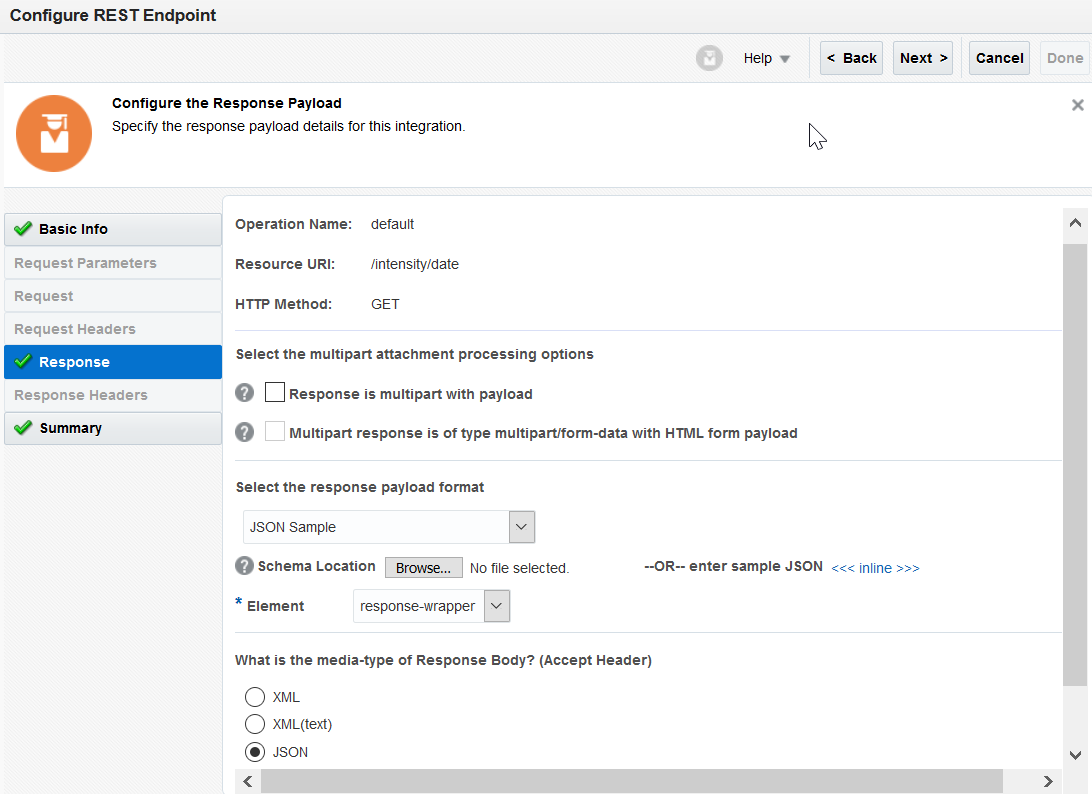Image resolution: width=1092 pixels, height=794 pixels.
Task: Click the Cancel button
Action: click(999, 58)
